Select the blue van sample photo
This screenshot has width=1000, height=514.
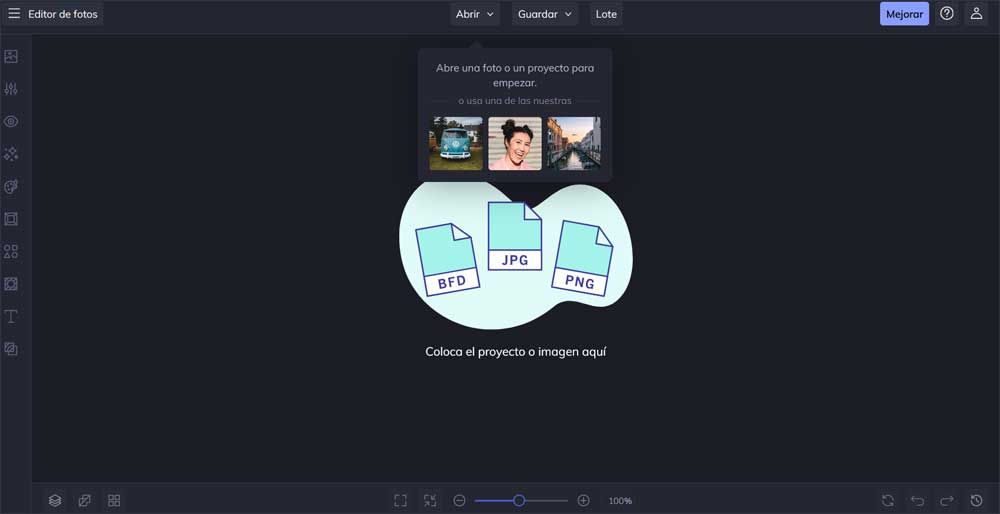tap(456, 143)
